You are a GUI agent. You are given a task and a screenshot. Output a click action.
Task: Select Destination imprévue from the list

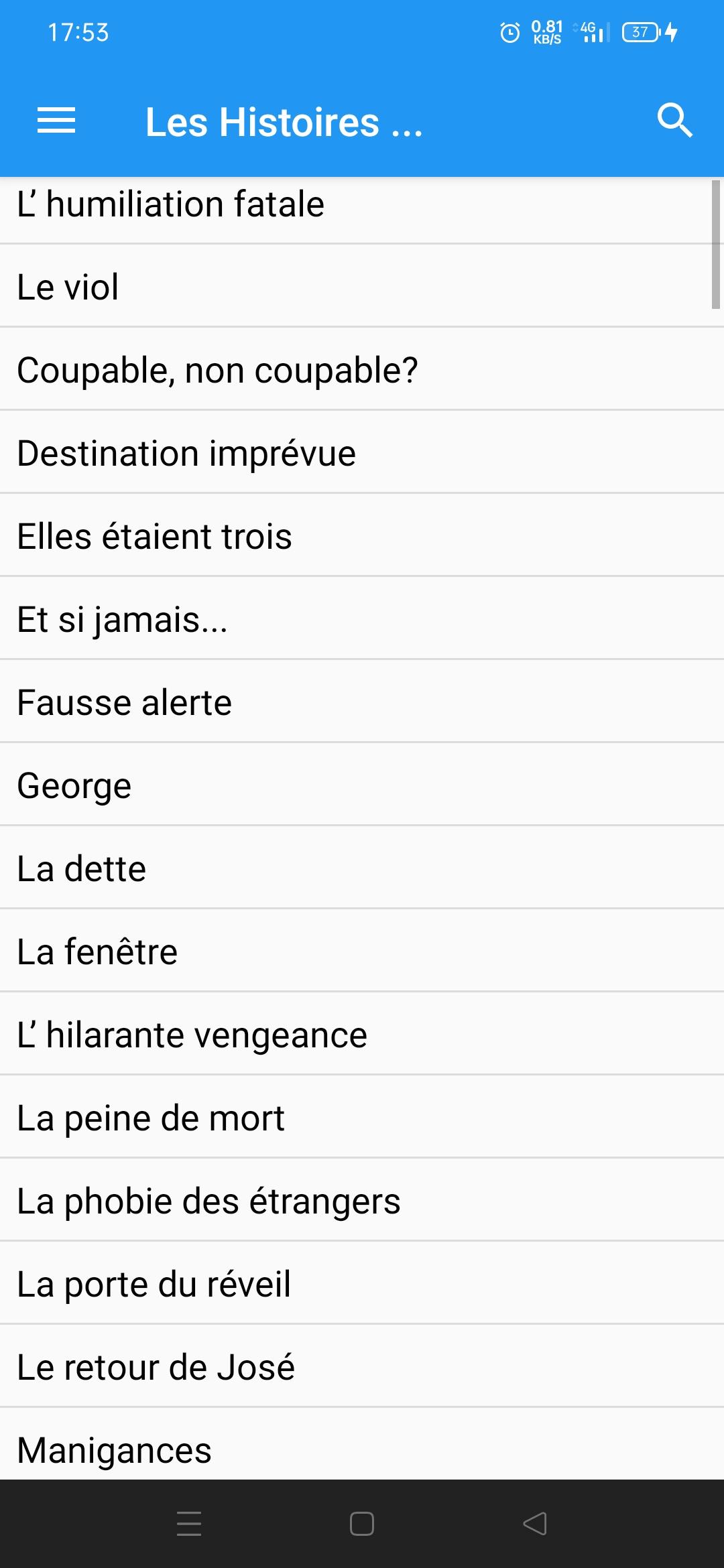362,452
